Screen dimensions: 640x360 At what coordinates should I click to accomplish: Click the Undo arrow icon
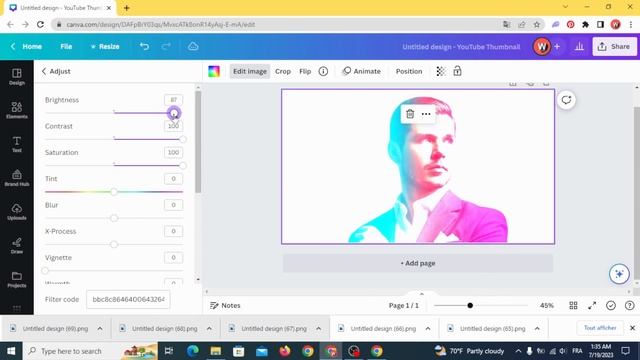(x=144, y=46)
